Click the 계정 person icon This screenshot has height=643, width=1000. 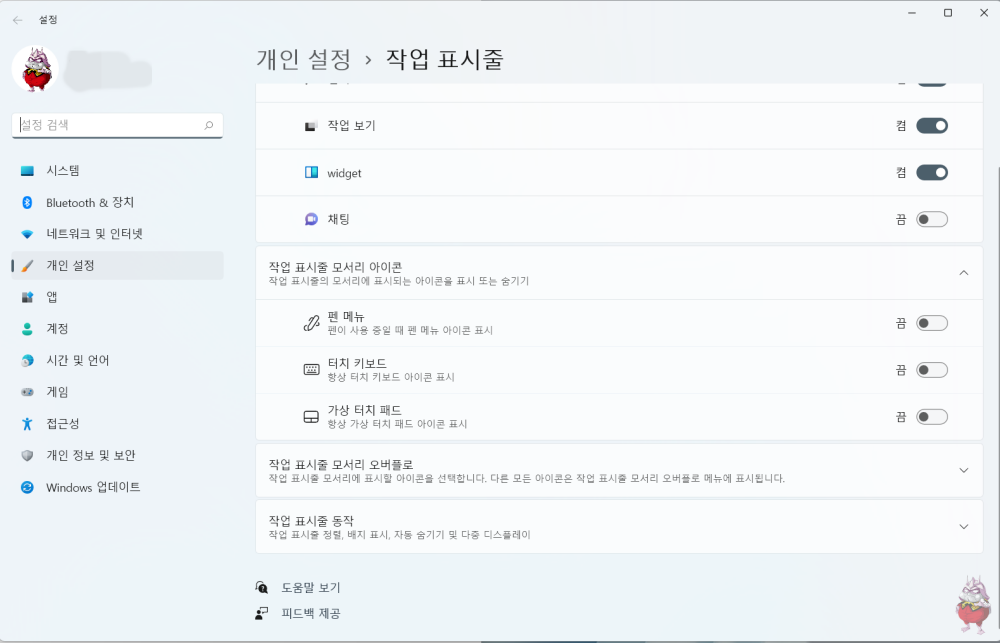tap(27, 329)
